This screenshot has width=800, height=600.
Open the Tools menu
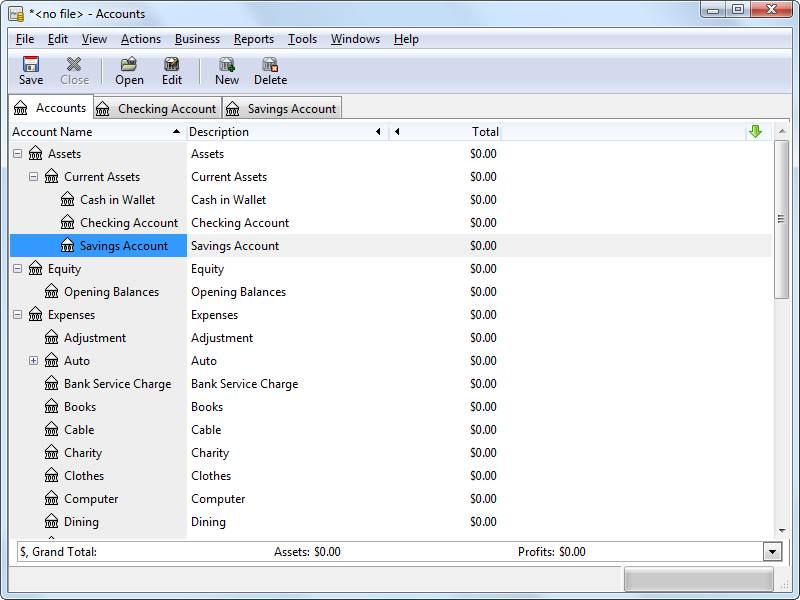tap(302, 39)
